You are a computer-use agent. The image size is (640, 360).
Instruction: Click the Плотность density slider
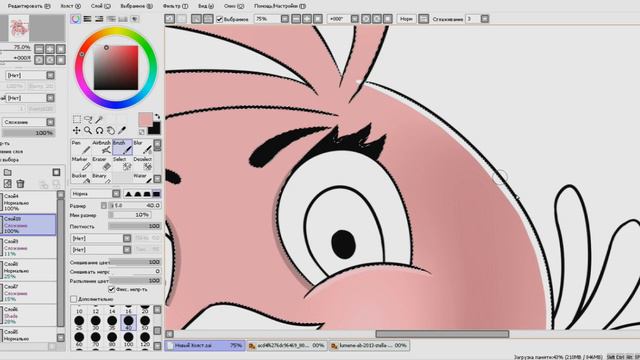coord(135,226)
